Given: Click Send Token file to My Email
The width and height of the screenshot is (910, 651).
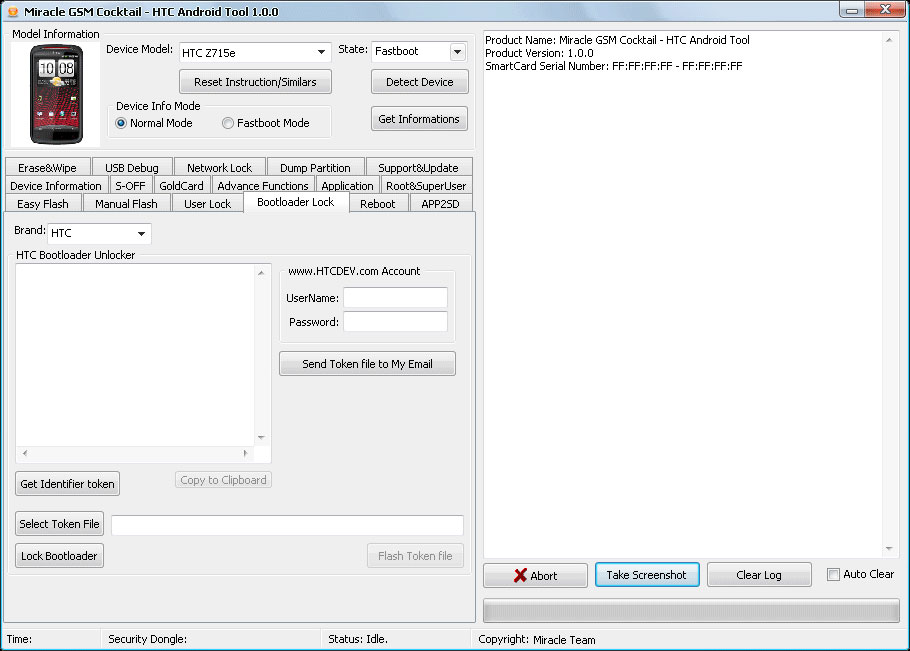Looking at the screenshot, I should click(367, 364).
